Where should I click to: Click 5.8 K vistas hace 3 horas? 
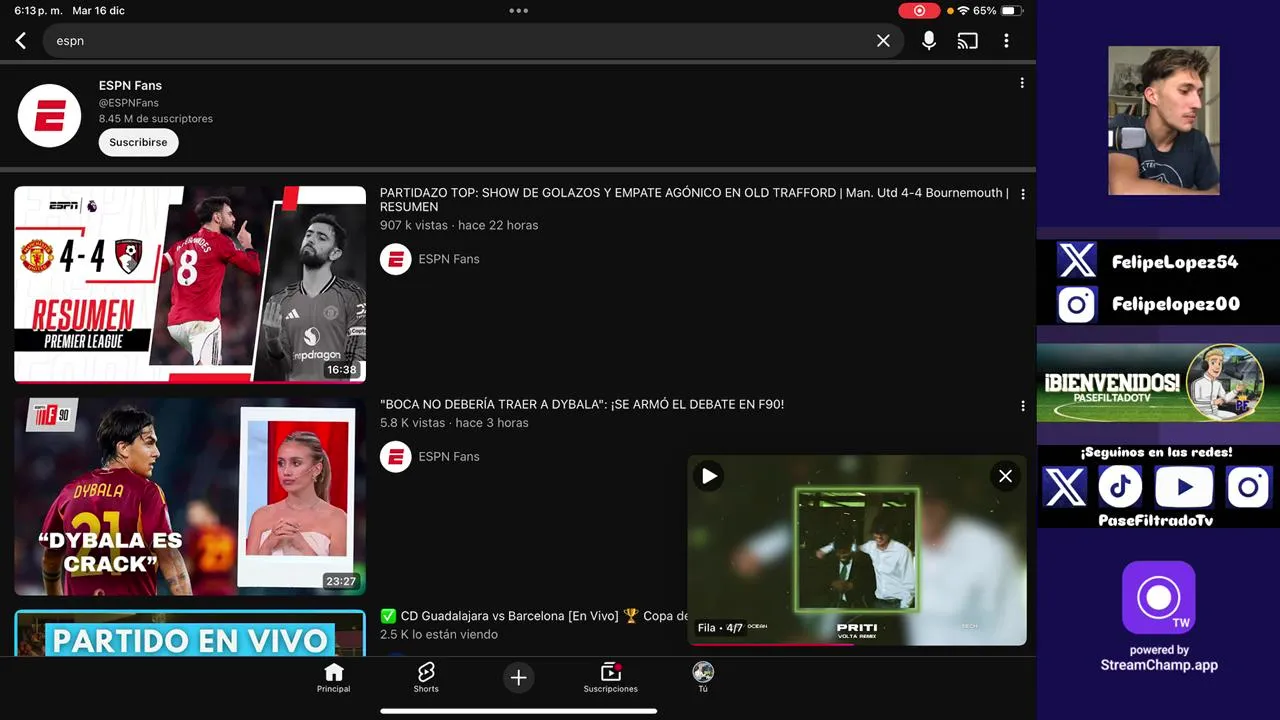point(454,423)
